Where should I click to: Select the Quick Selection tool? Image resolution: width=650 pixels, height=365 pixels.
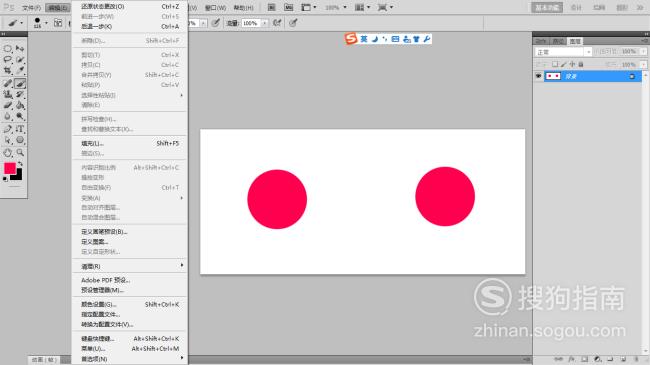[20, 60]
